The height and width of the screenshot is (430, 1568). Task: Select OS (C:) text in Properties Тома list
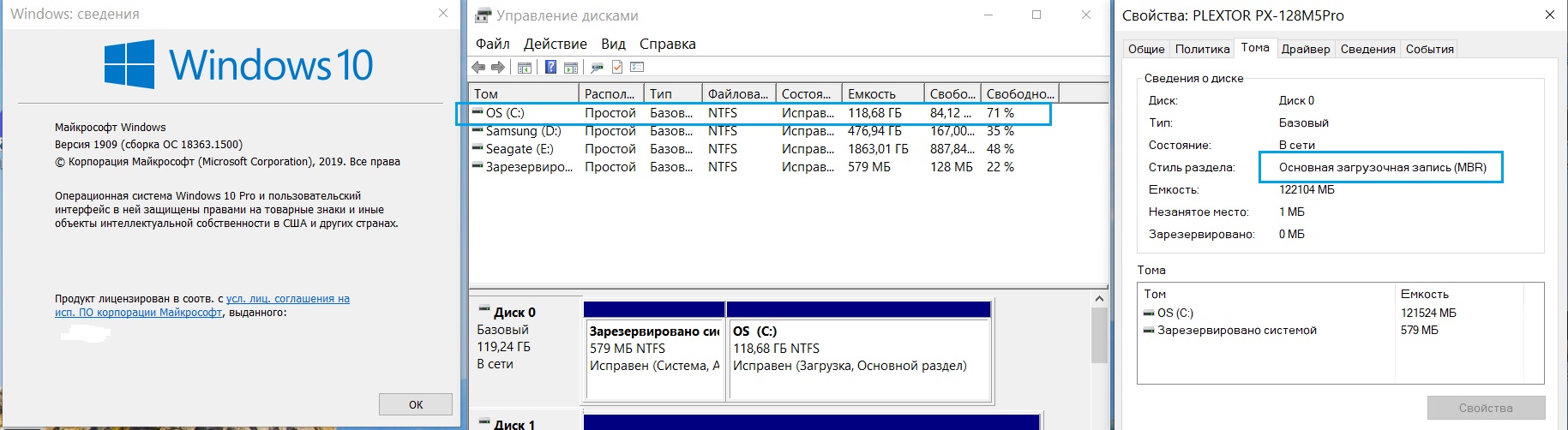point(1175,313)
